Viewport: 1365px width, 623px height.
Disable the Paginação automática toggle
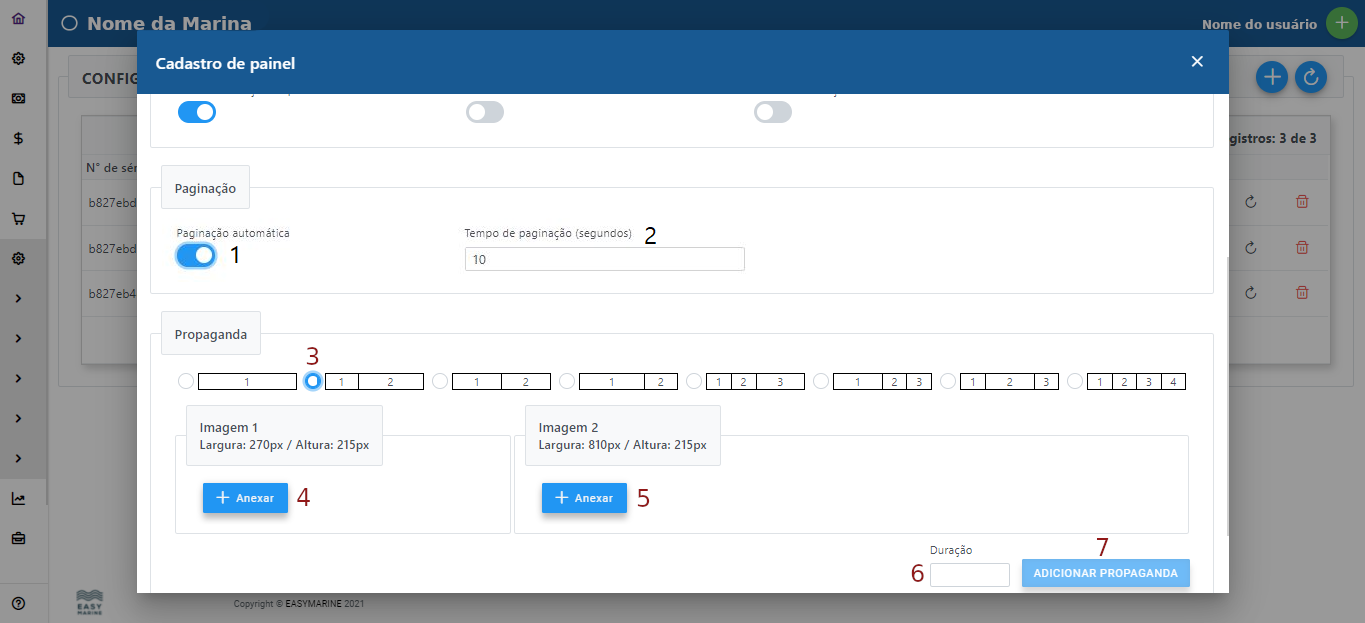[196, 256]
